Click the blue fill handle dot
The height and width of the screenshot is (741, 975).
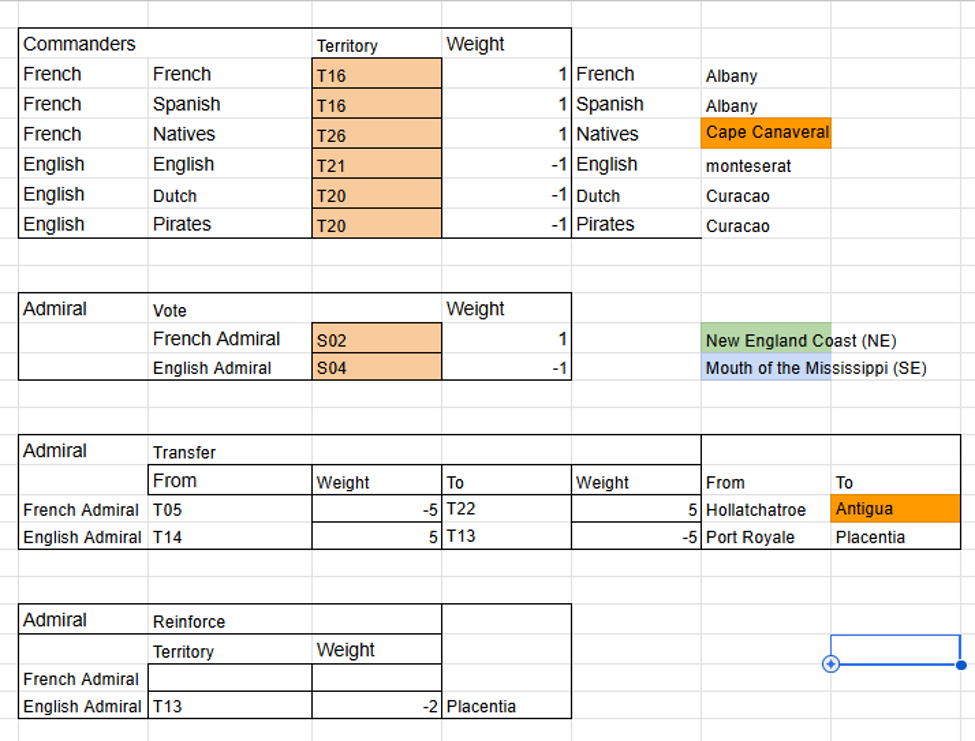click(x=961, y=665)
